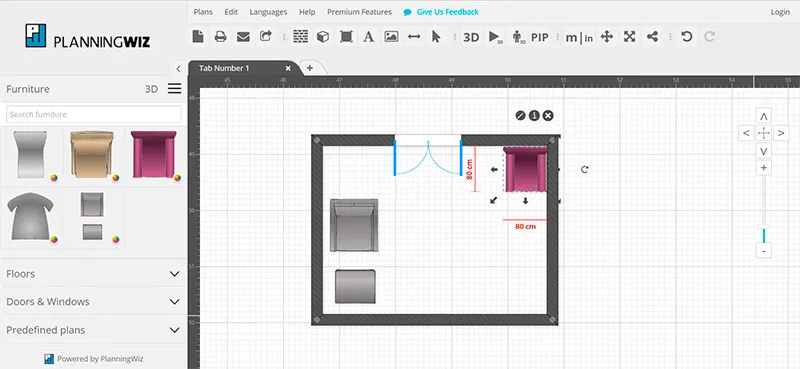This screenshot has width=800, height=369.
Task: Expand the Predefined plans section
Action: click(93, 330)
